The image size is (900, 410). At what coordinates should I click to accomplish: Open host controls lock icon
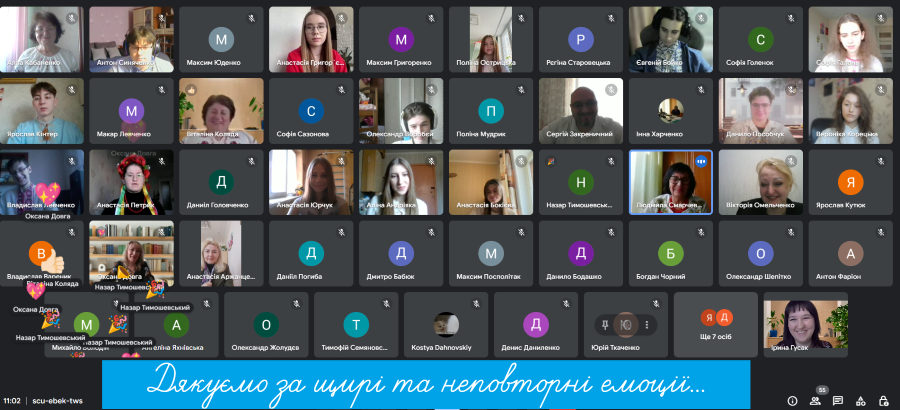point(886,401)
